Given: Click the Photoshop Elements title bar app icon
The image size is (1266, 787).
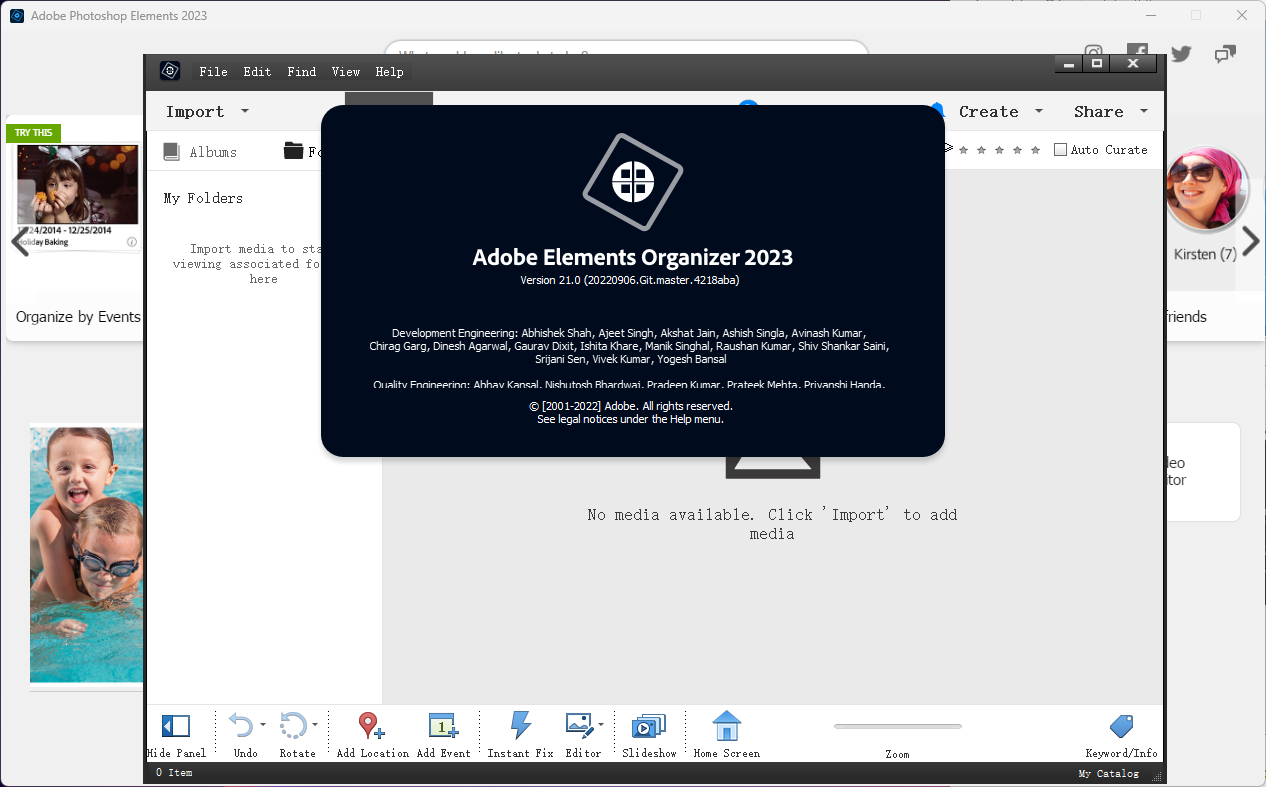Looking at the screenshot, I should point(17,16).
